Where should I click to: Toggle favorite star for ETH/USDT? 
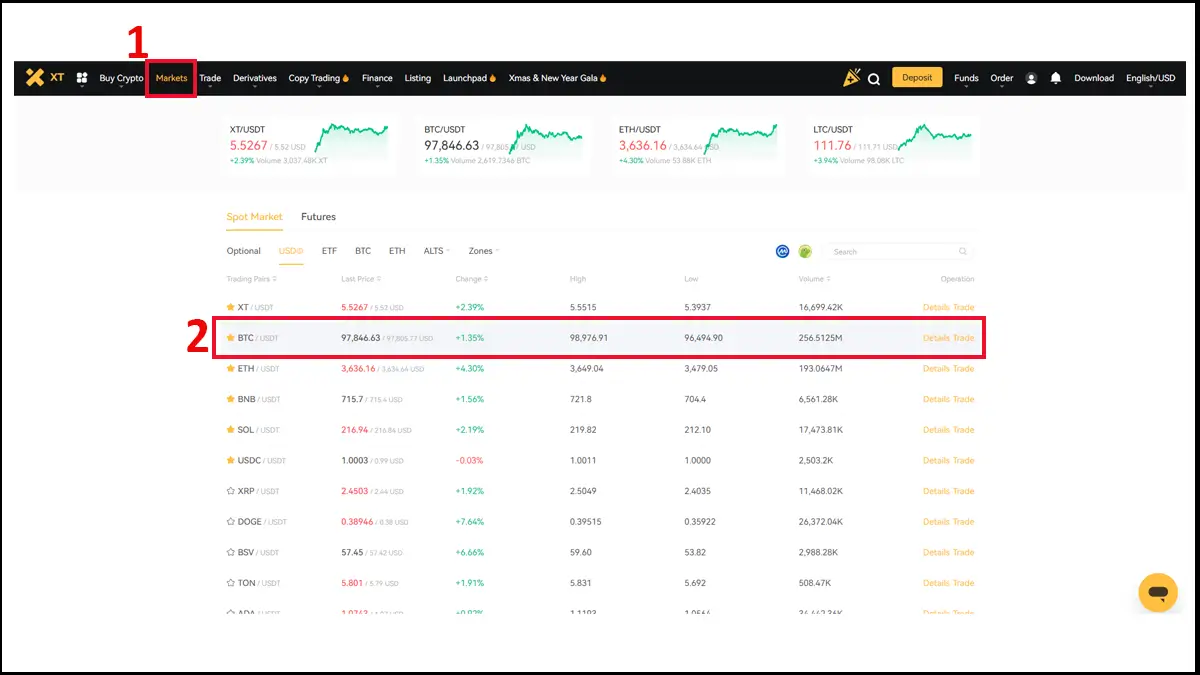[x=231, y=368]
